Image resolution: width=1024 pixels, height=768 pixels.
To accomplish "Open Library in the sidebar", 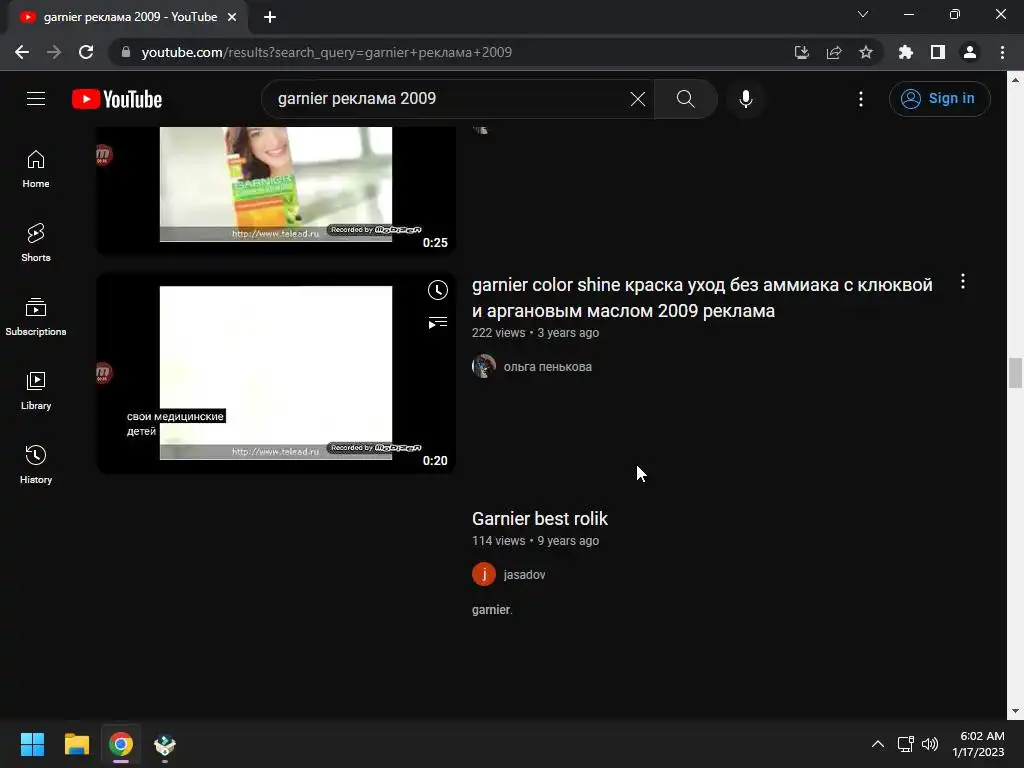I will 36,391.
